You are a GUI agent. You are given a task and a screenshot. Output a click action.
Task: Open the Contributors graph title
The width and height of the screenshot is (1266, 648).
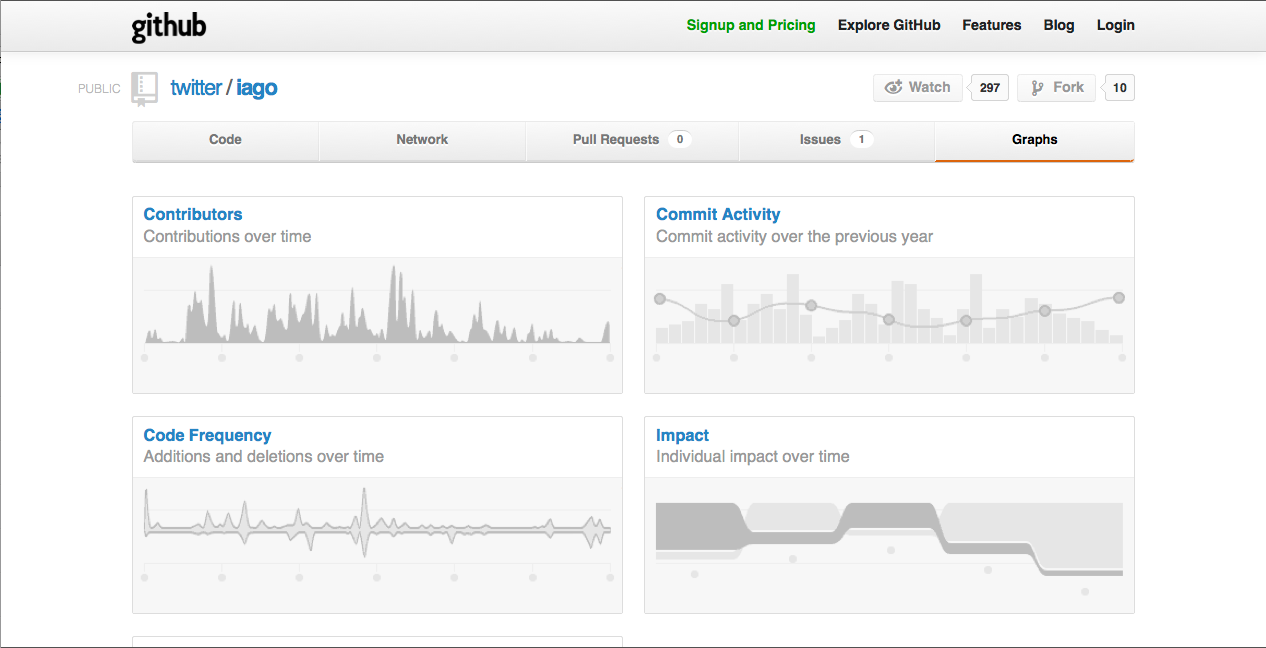tap(193, 214)
